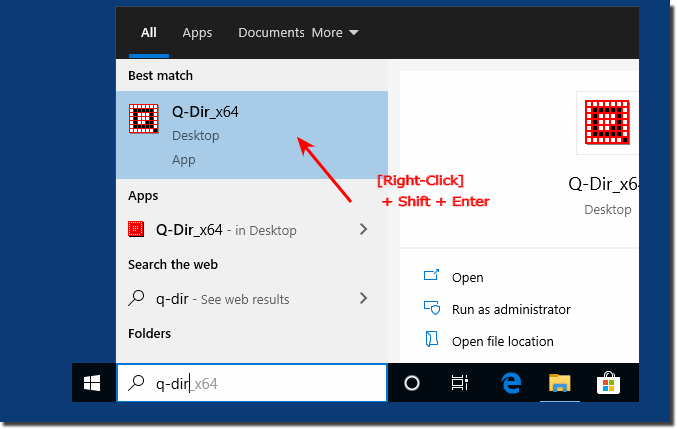Click the Run as administrator shield icon
The height and width of the screenshot is (429, 677).
point(431,308)
